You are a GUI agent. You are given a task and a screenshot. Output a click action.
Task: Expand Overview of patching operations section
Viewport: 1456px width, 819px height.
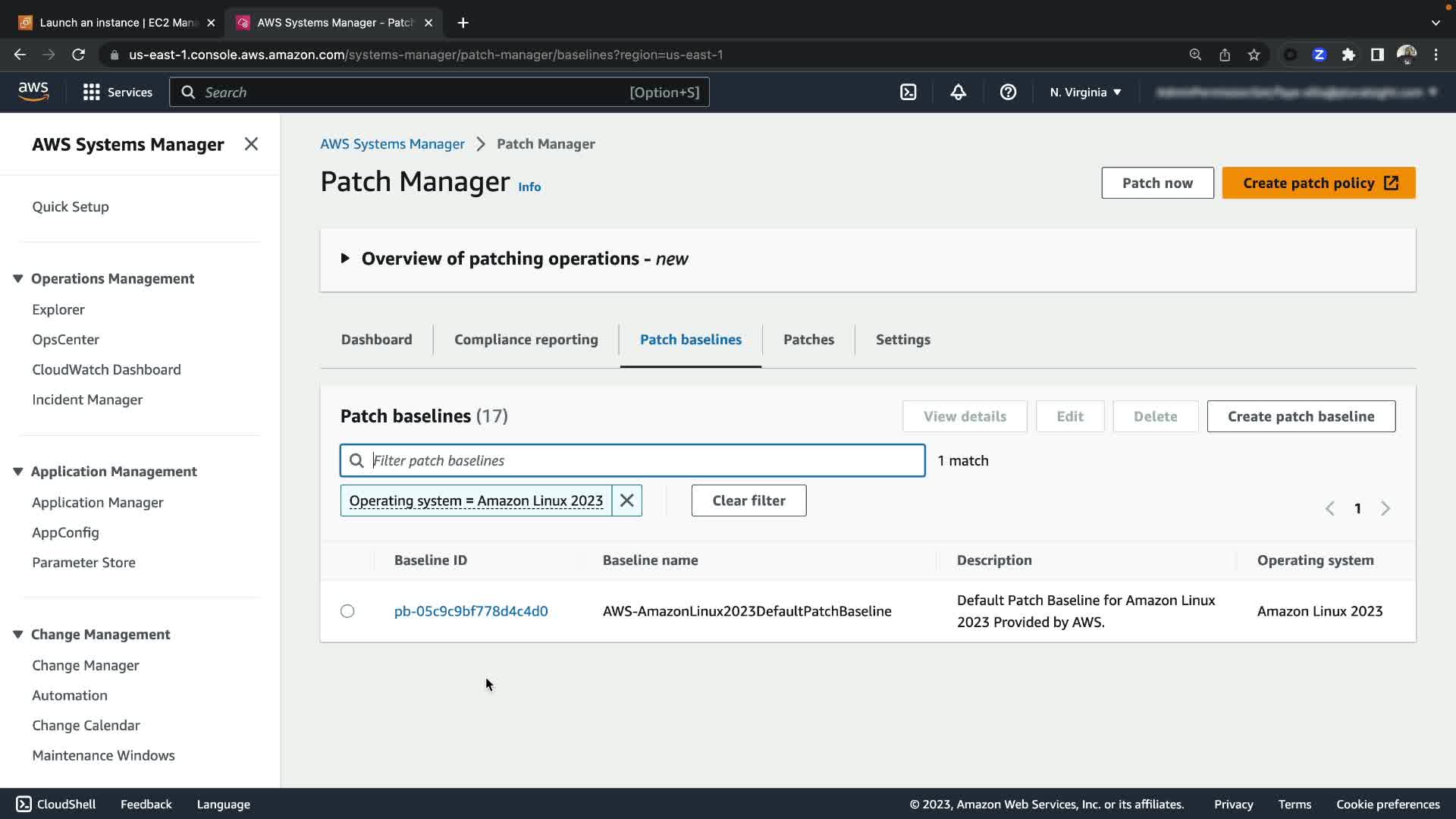[345, 259]
